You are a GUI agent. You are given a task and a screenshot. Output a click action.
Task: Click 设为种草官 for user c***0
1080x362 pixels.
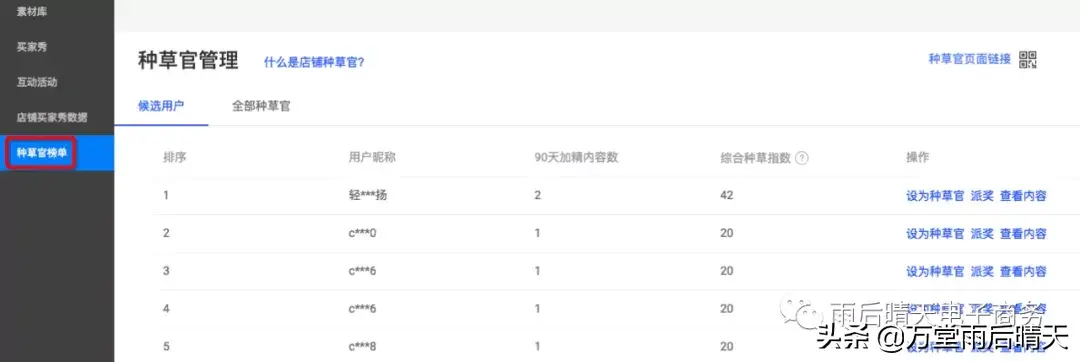[x=935, y=233]
